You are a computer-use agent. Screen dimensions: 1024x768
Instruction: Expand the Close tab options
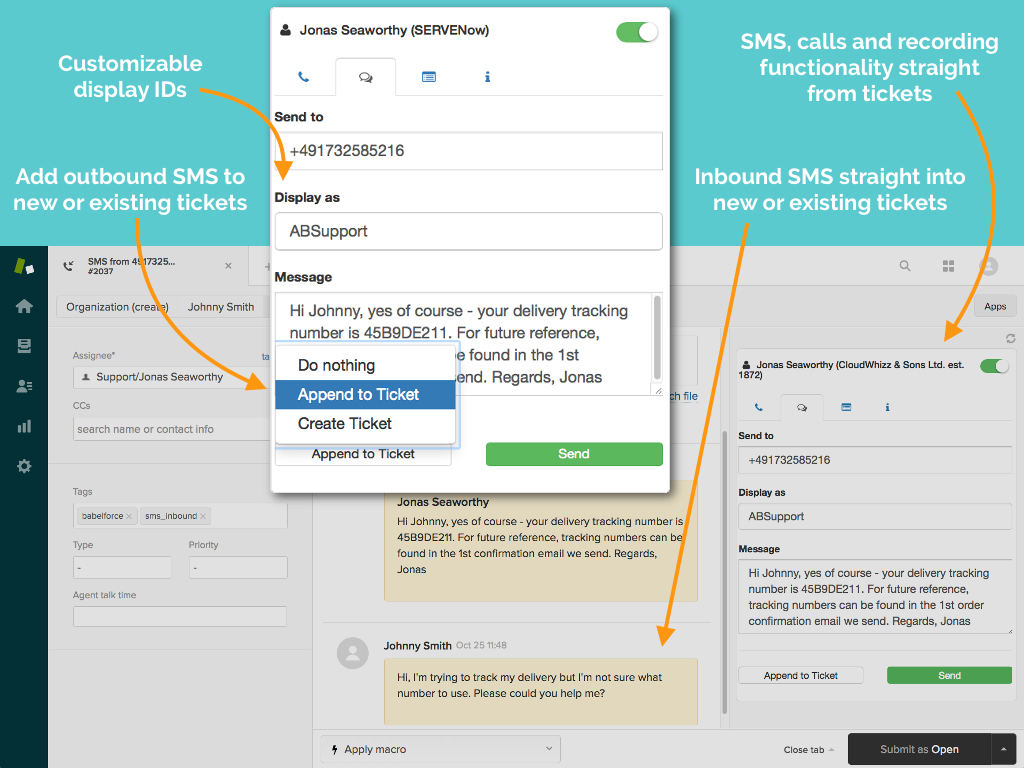809,750
